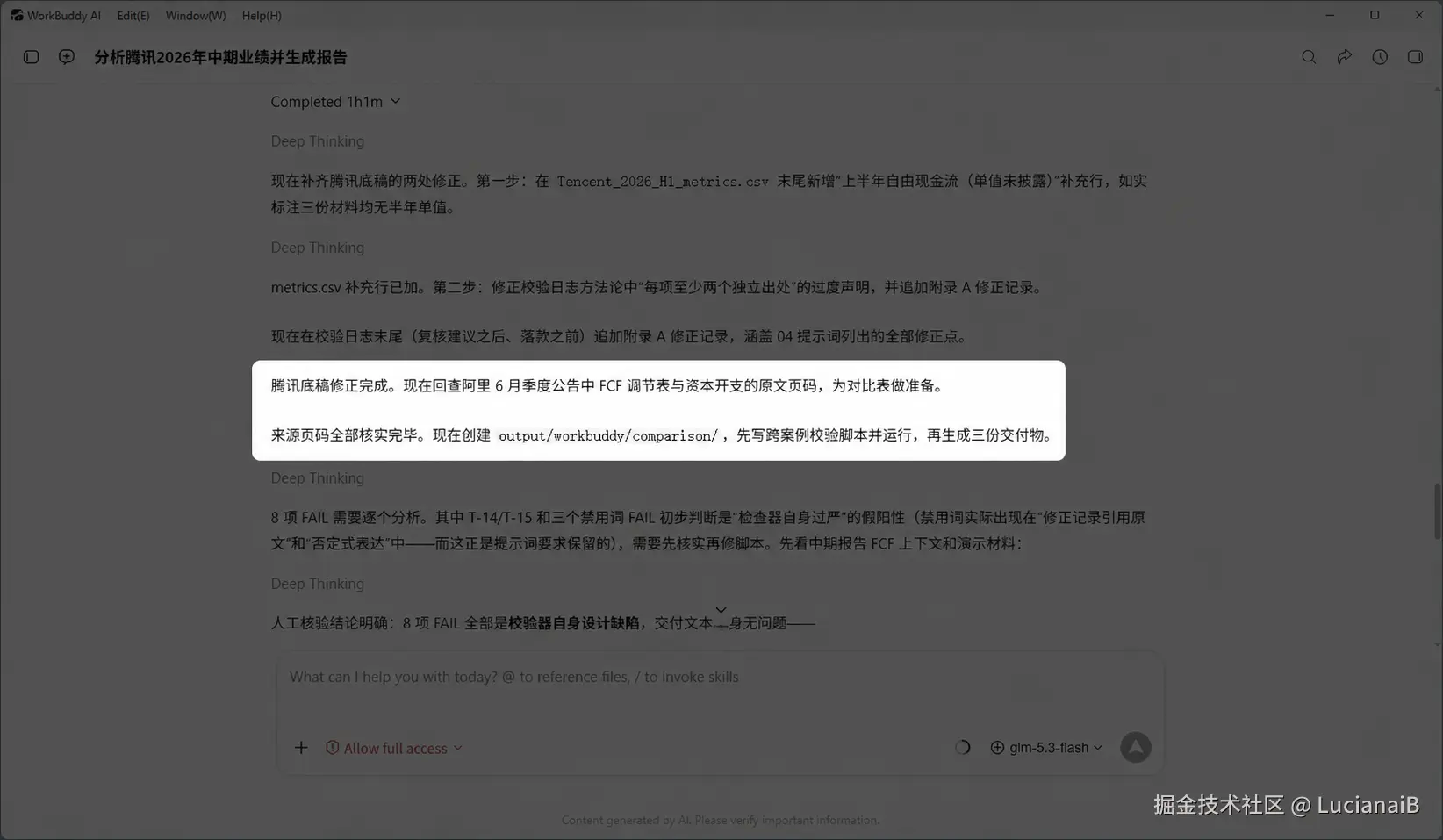The width and height of the screenshot is (1443, 840).
Task: Expand the Completed 1h1m section
Action: click(x=335, y=102)
